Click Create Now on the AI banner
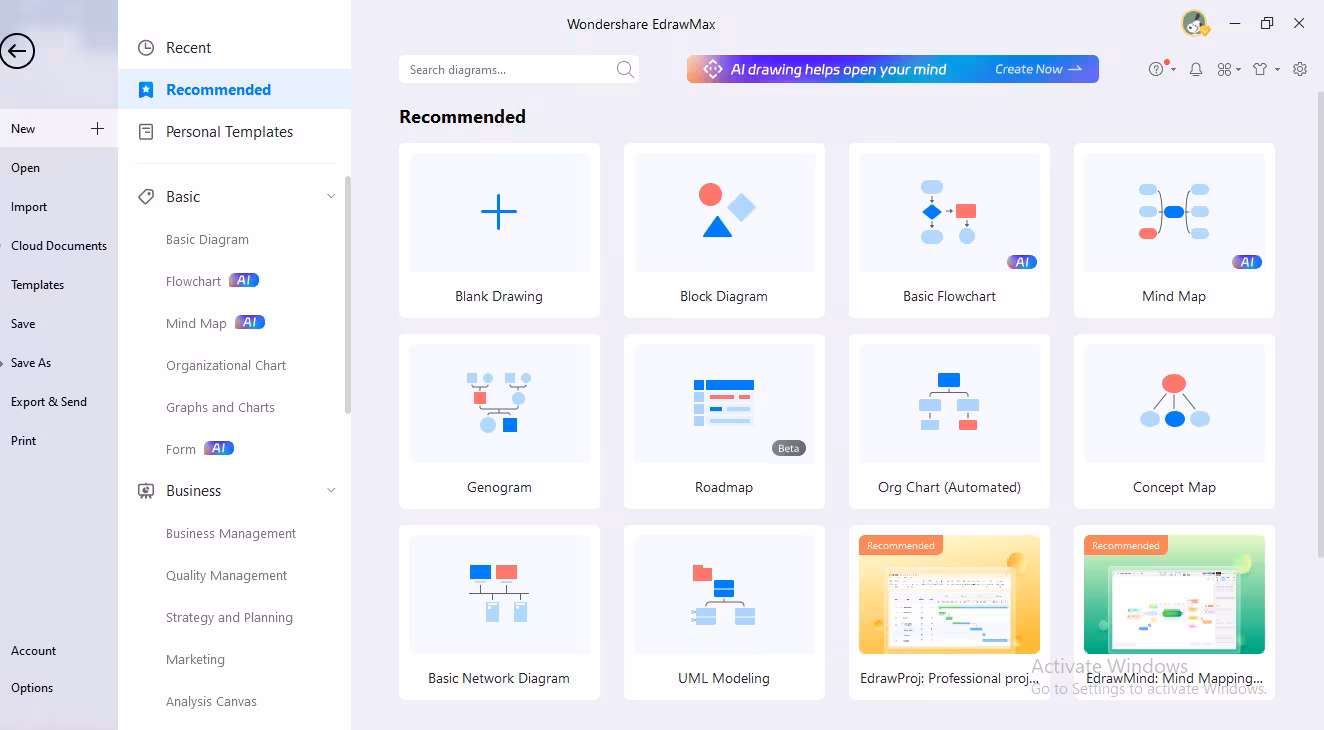Screen dimensions: 1324x730 [x=1038, y=69]
